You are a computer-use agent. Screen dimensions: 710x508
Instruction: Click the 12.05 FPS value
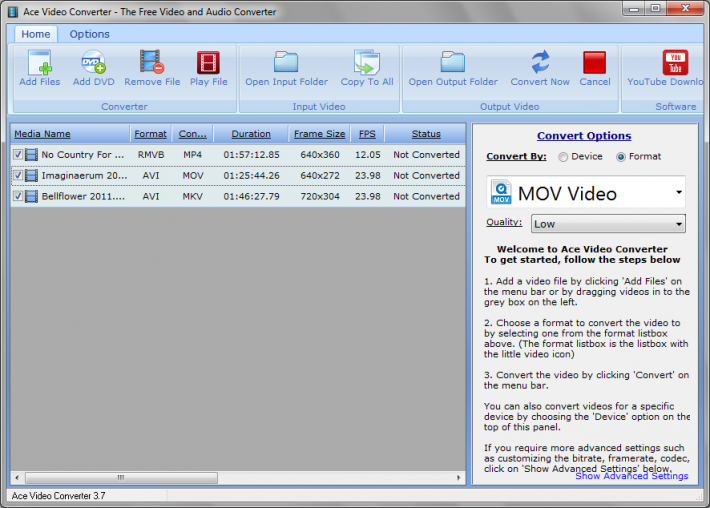[368, 155]
